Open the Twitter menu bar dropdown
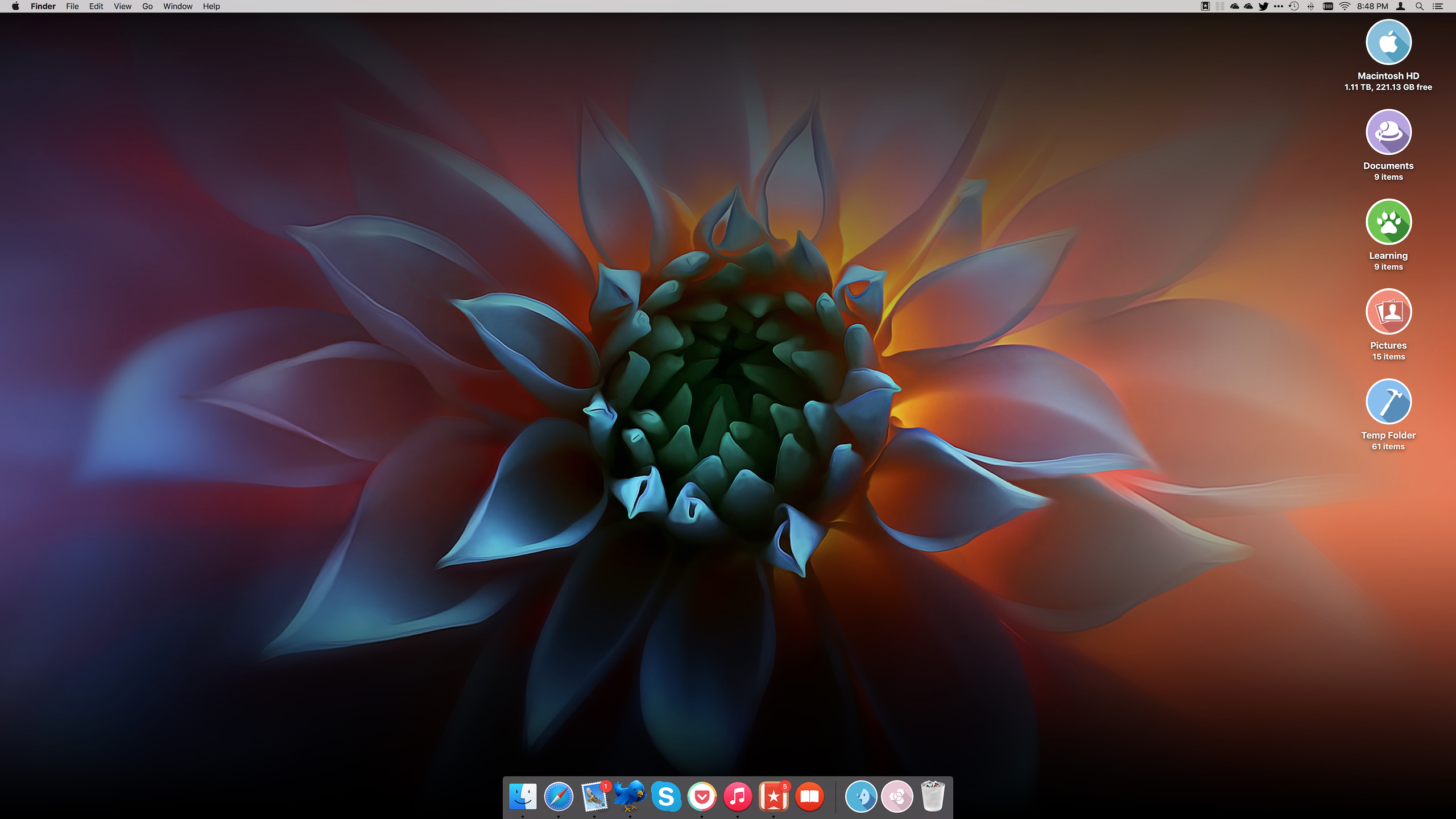 [1263, 6]
